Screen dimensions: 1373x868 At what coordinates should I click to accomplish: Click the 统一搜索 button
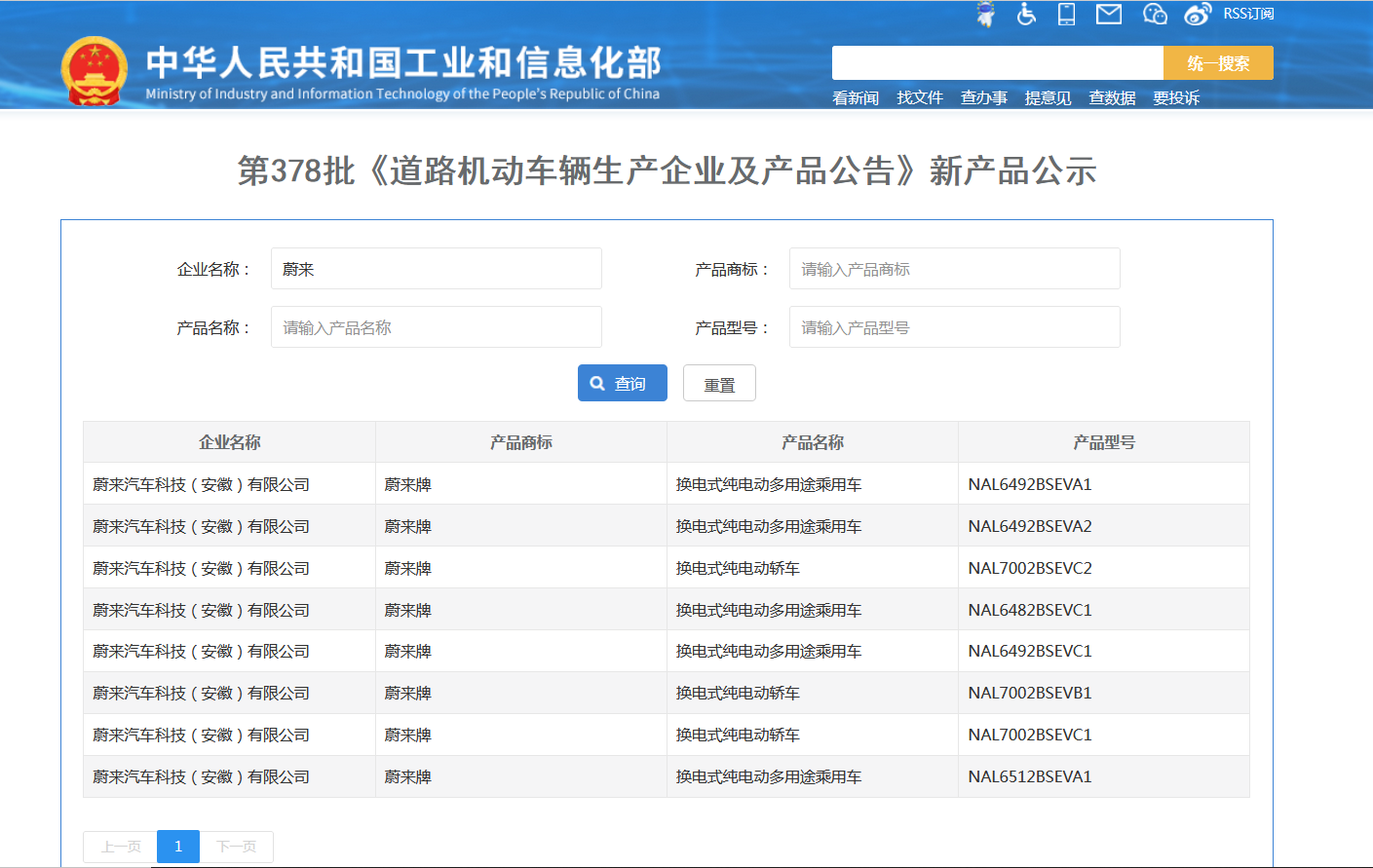(1218, 63)
